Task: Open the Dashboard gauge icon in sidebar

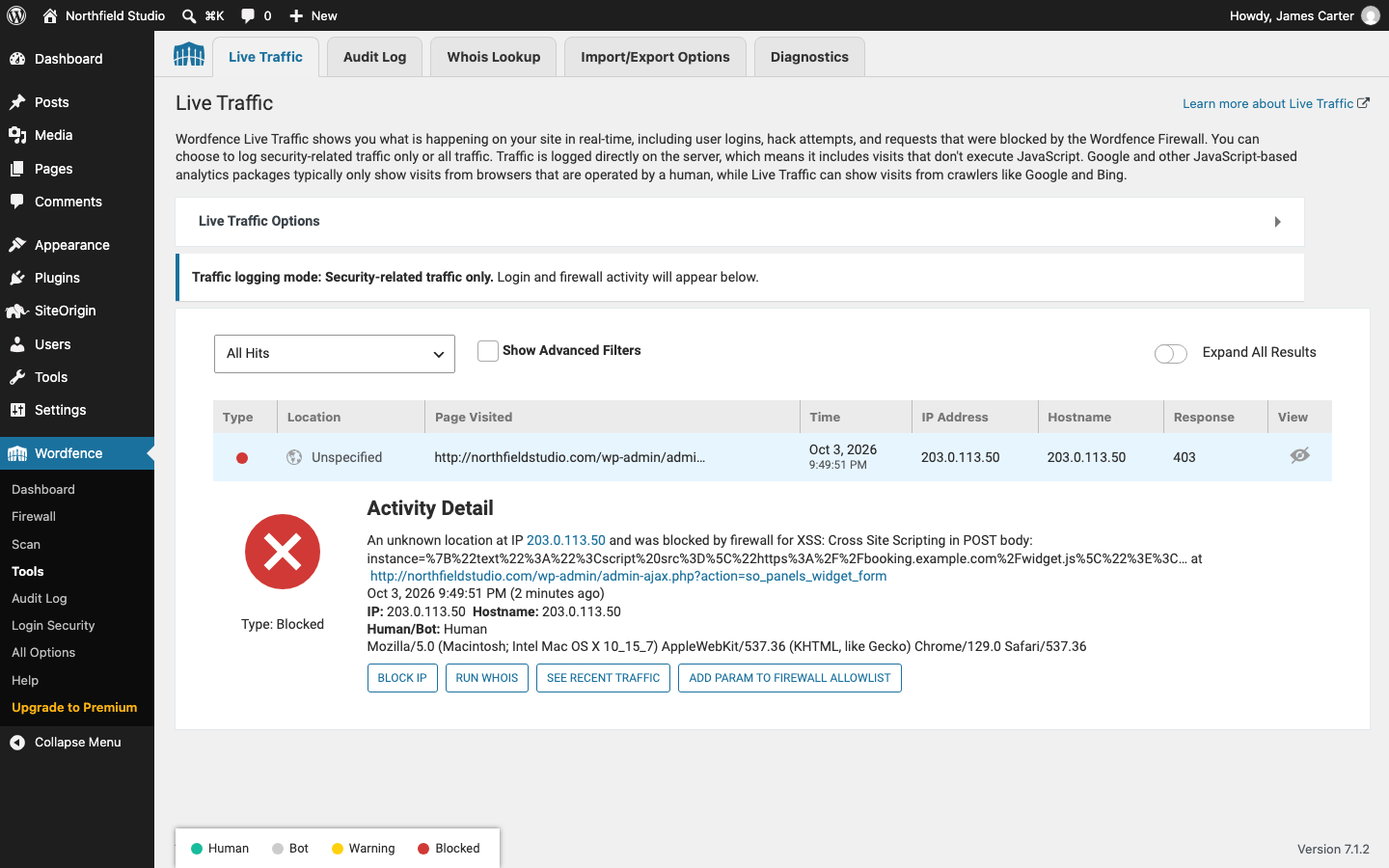Action: tap(17, 59)
